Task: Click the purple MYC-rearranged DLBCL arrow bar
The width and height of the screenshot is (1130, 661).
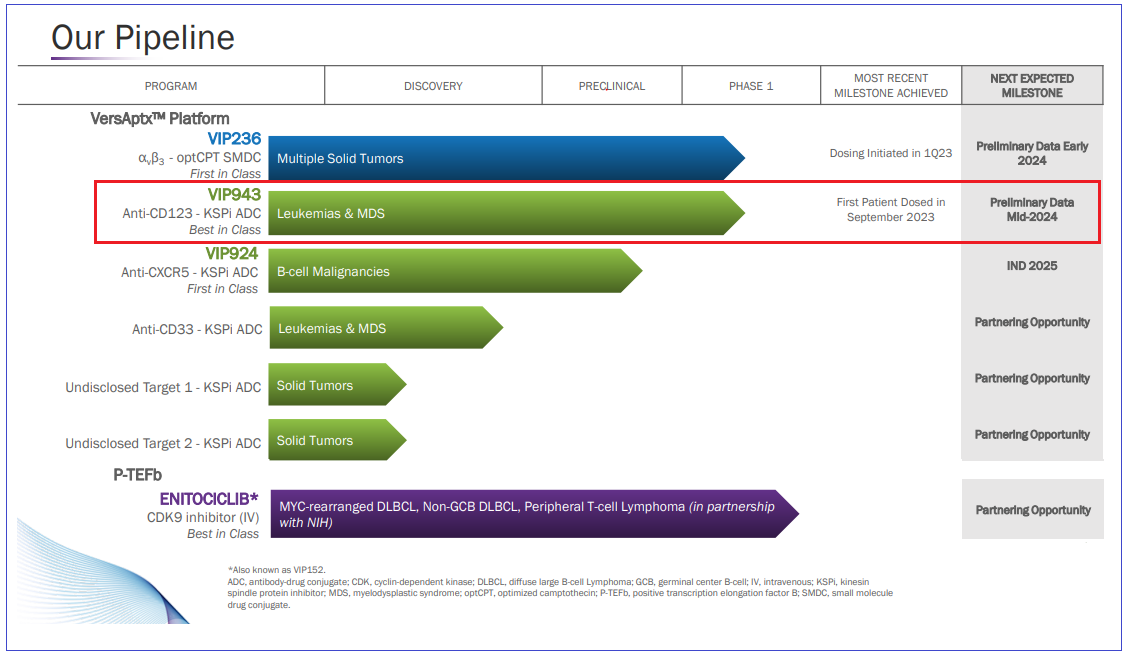Action: (x=530, y=514)
